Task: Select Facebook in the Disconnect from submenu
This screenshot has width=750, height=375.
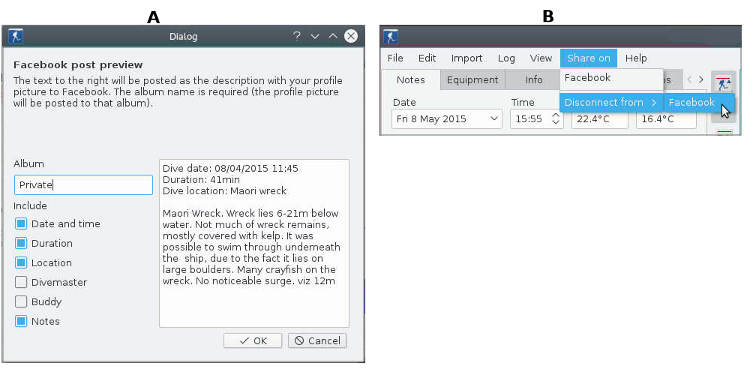Action: coord(699,102)
